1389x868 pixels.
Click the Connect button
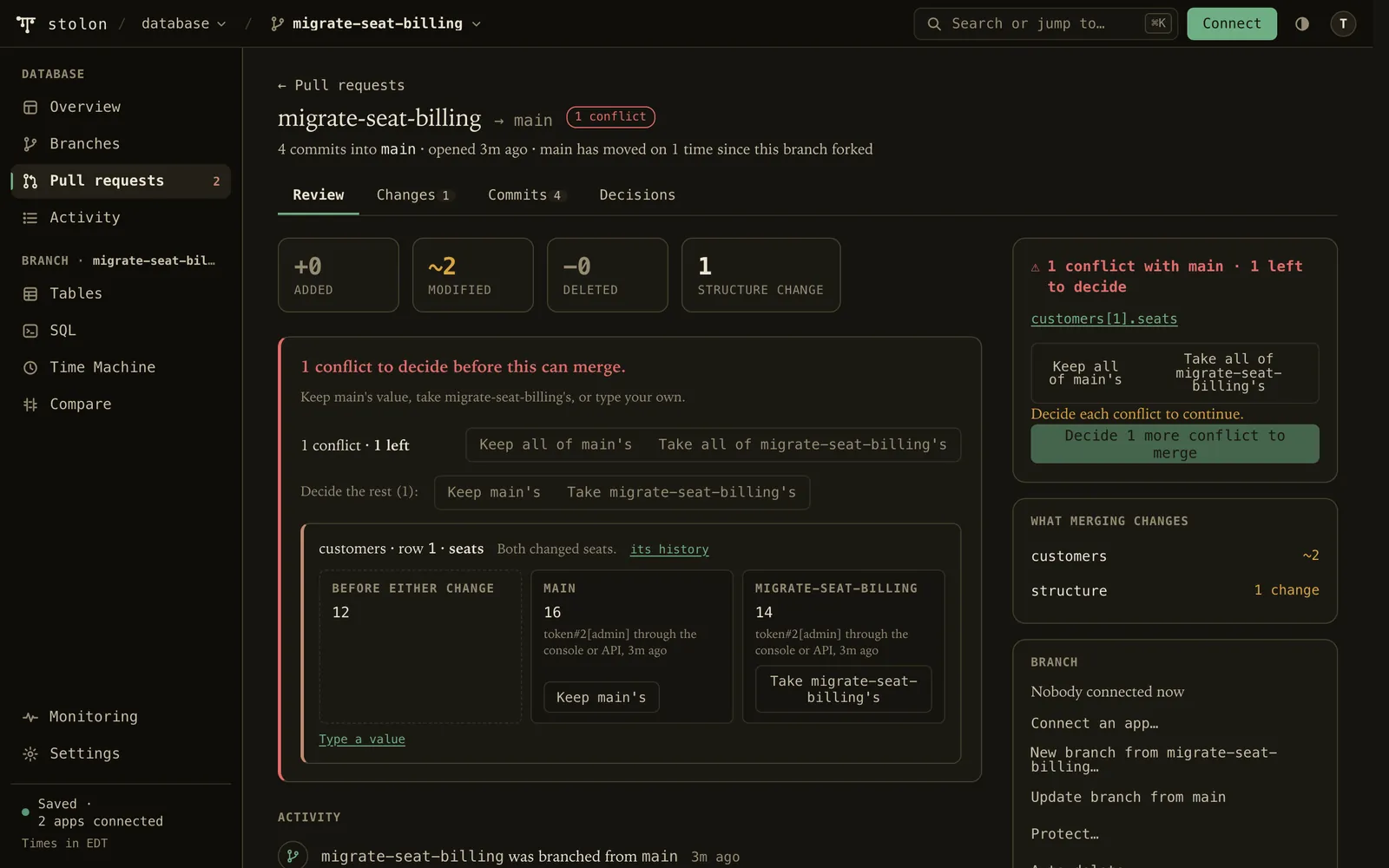(x=1232, y=24)
